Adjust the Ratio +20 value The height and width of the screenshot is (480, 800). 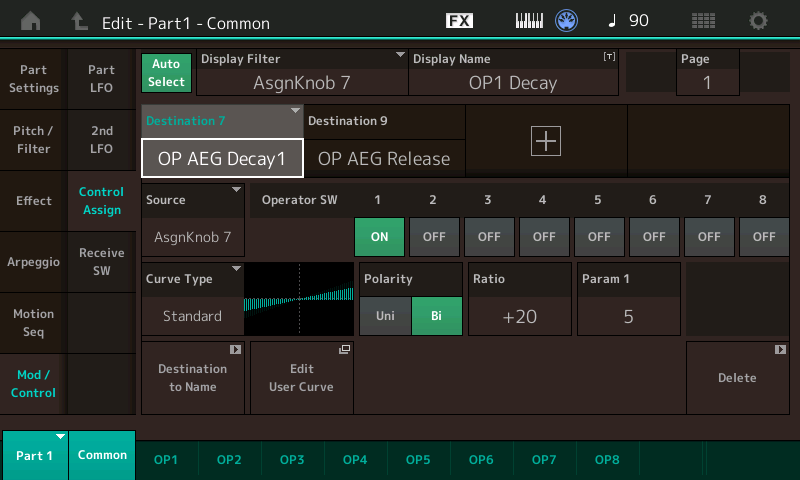click(x=519, y=316)
